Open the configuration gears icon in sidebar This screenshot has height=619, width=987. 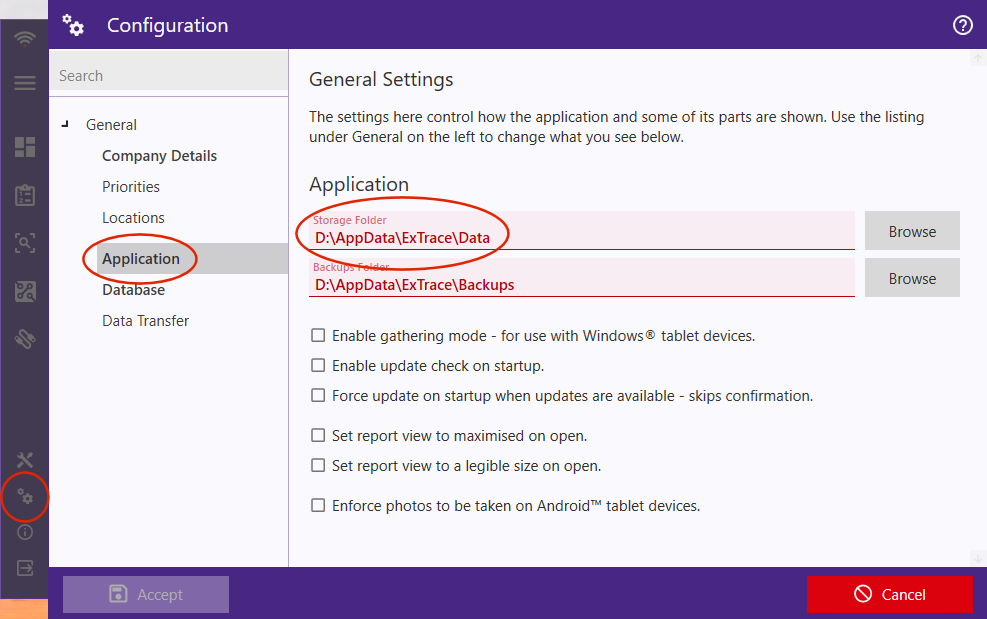pyautogui.click(x=25, y=496)
